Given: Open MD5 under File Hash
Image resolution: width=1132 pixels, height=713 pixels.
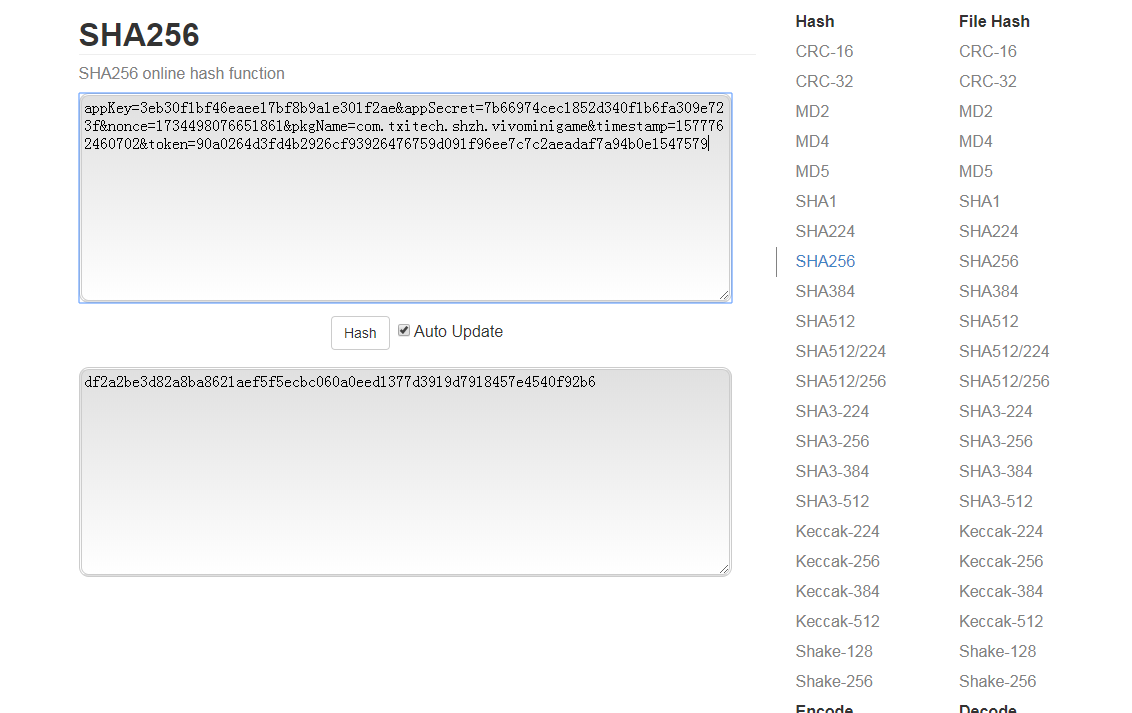Looking at the screenshot, I should pos(976,171).
